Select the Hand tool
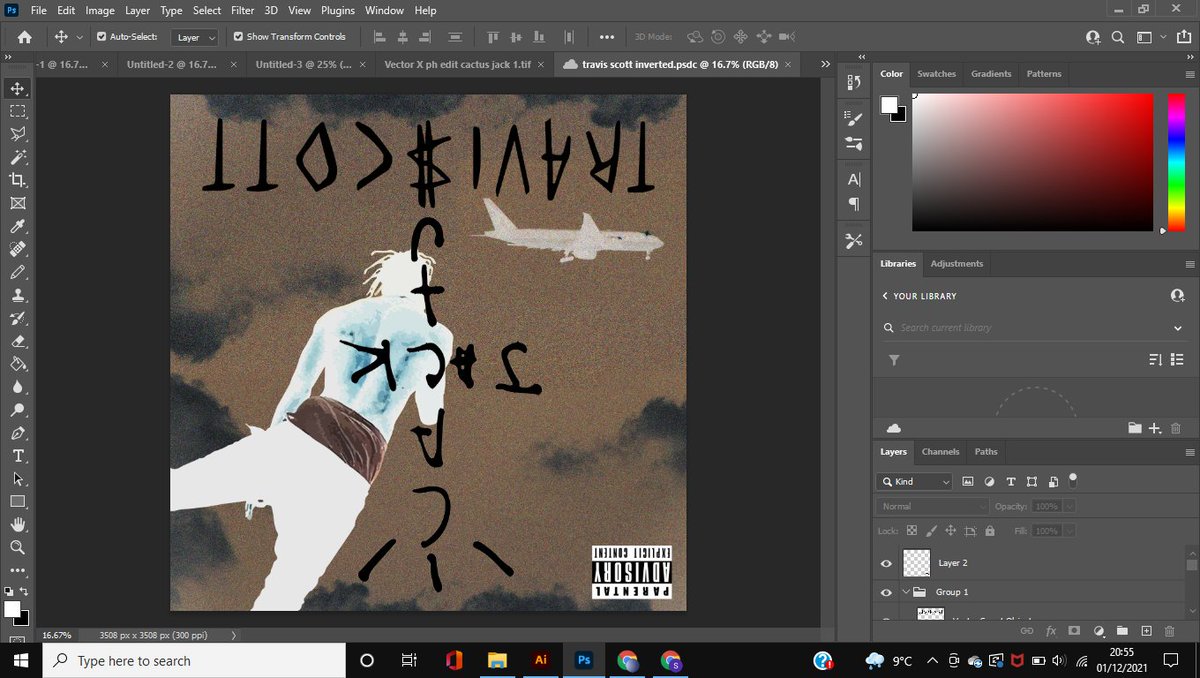 [x=17, y=525]
